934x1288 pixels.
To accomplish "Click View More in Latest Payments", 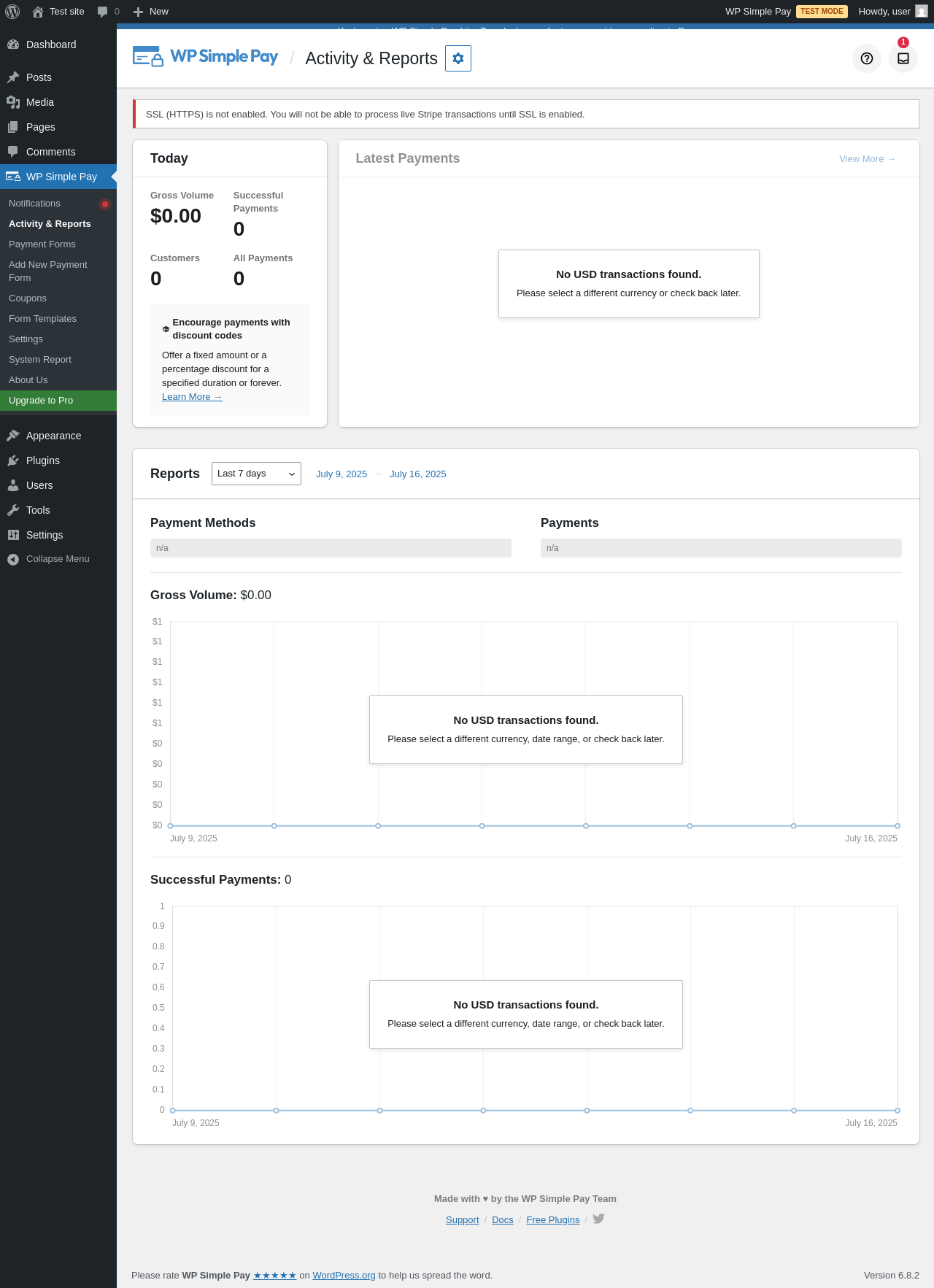I will point(867,159).
